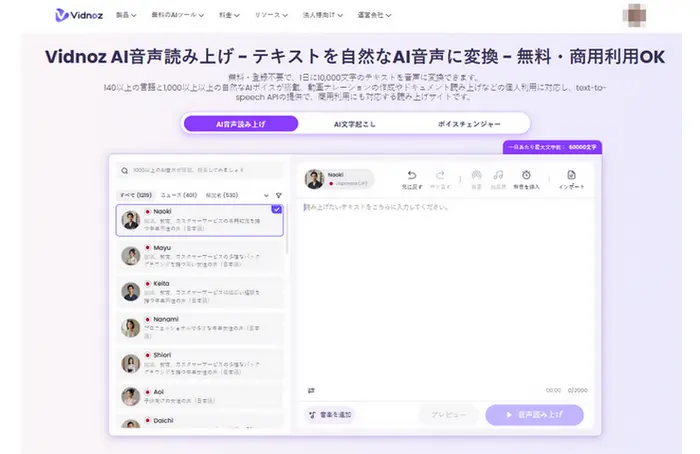Click the translate icon below the text area
700x454 pixels.
pyautogui.click(x=311, y=391)
